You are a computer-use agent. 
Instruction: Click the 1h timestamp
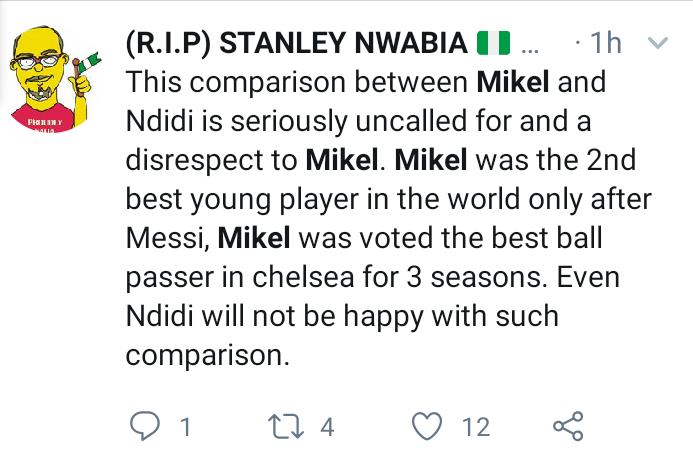(606, 43)
